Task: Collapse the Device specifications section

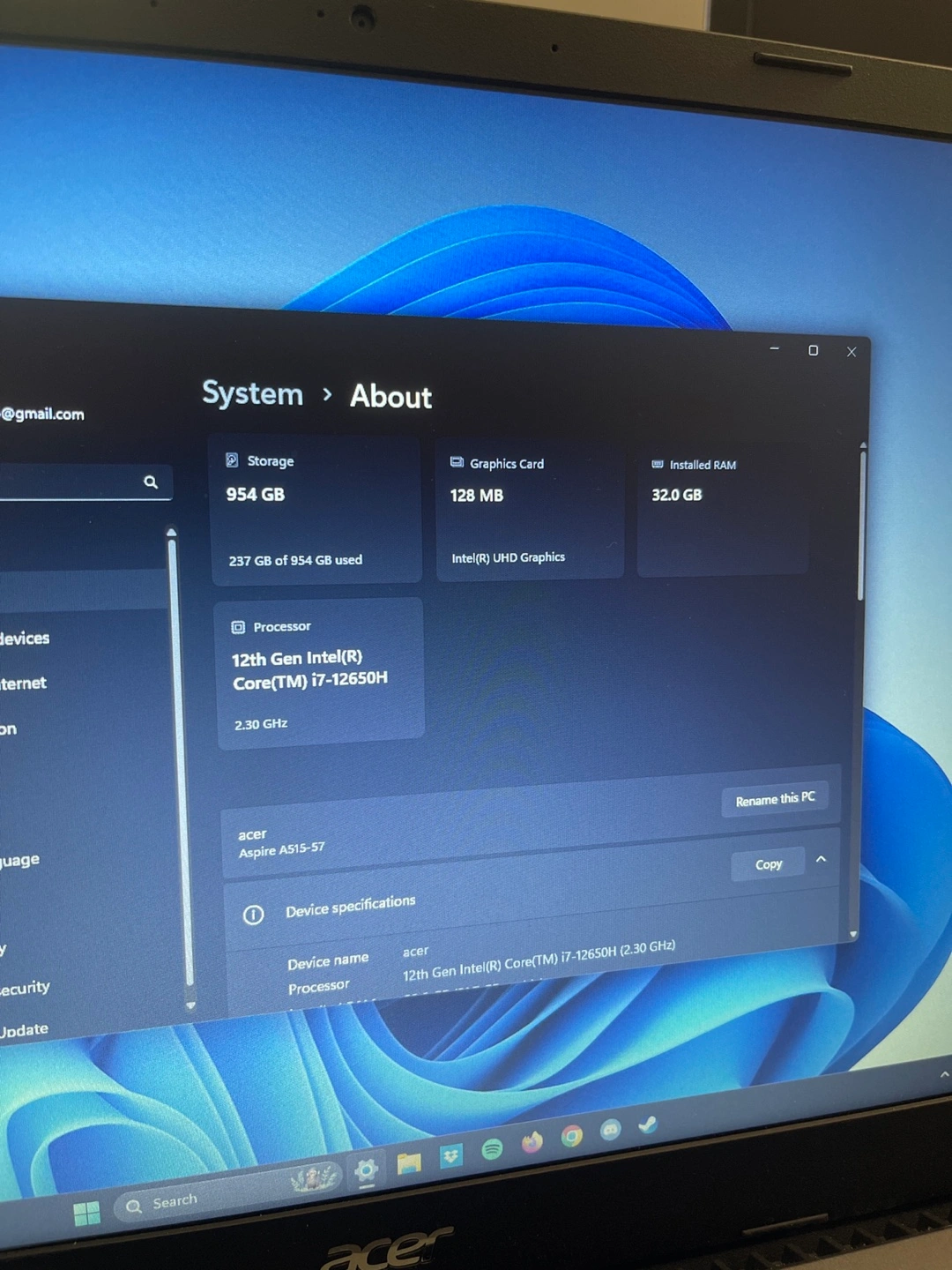Action: pos(822,859)
